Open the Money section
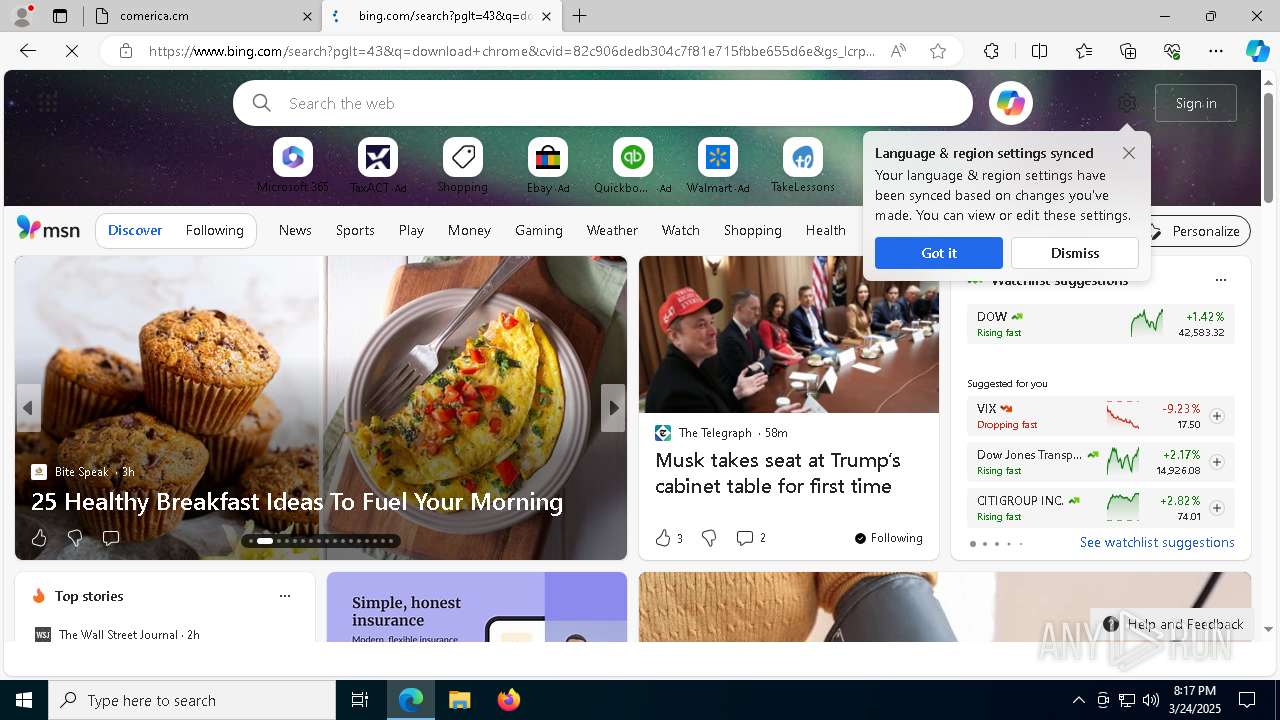 [469, 230]
